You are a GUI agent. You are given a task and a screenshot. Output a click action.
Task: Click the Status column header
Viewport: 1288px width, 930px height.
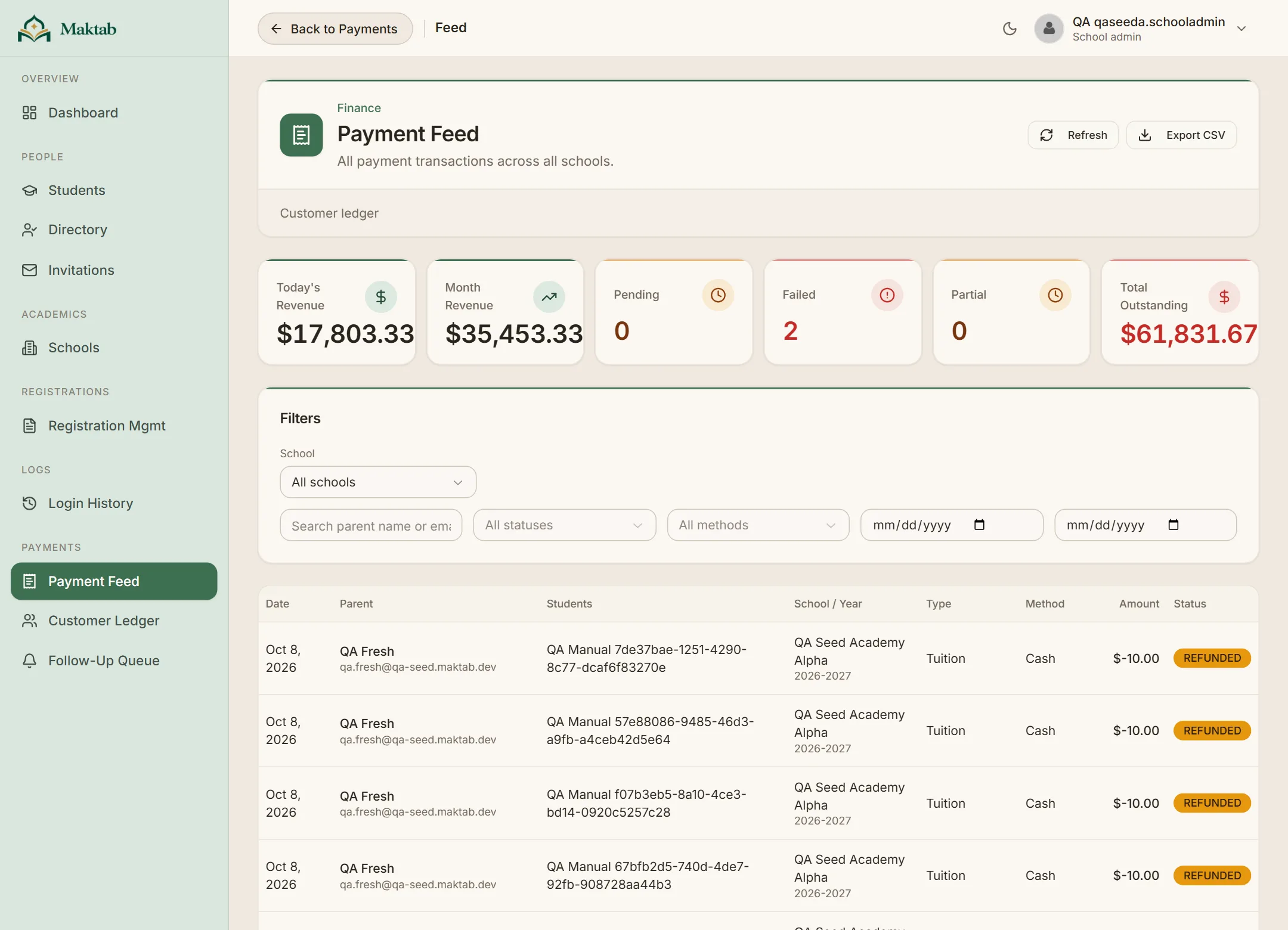click(1190, 604)
